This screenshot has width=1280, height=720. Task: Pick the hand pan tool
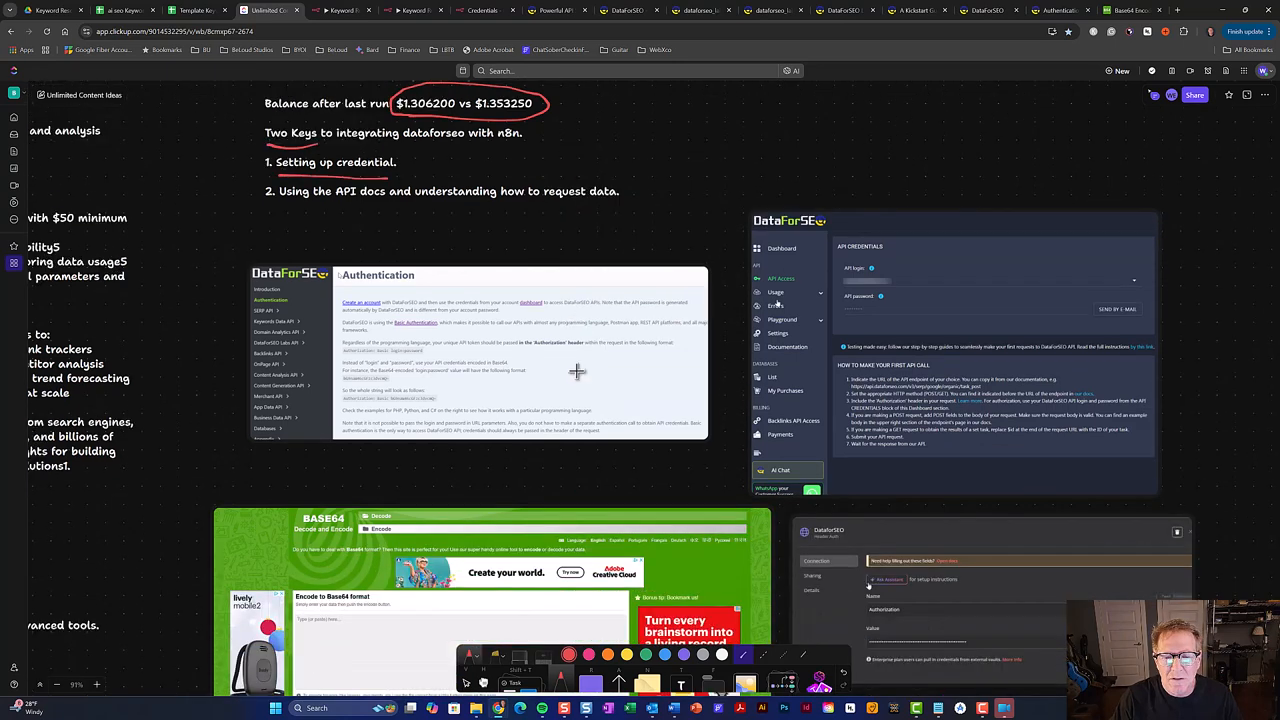(484, 683)
